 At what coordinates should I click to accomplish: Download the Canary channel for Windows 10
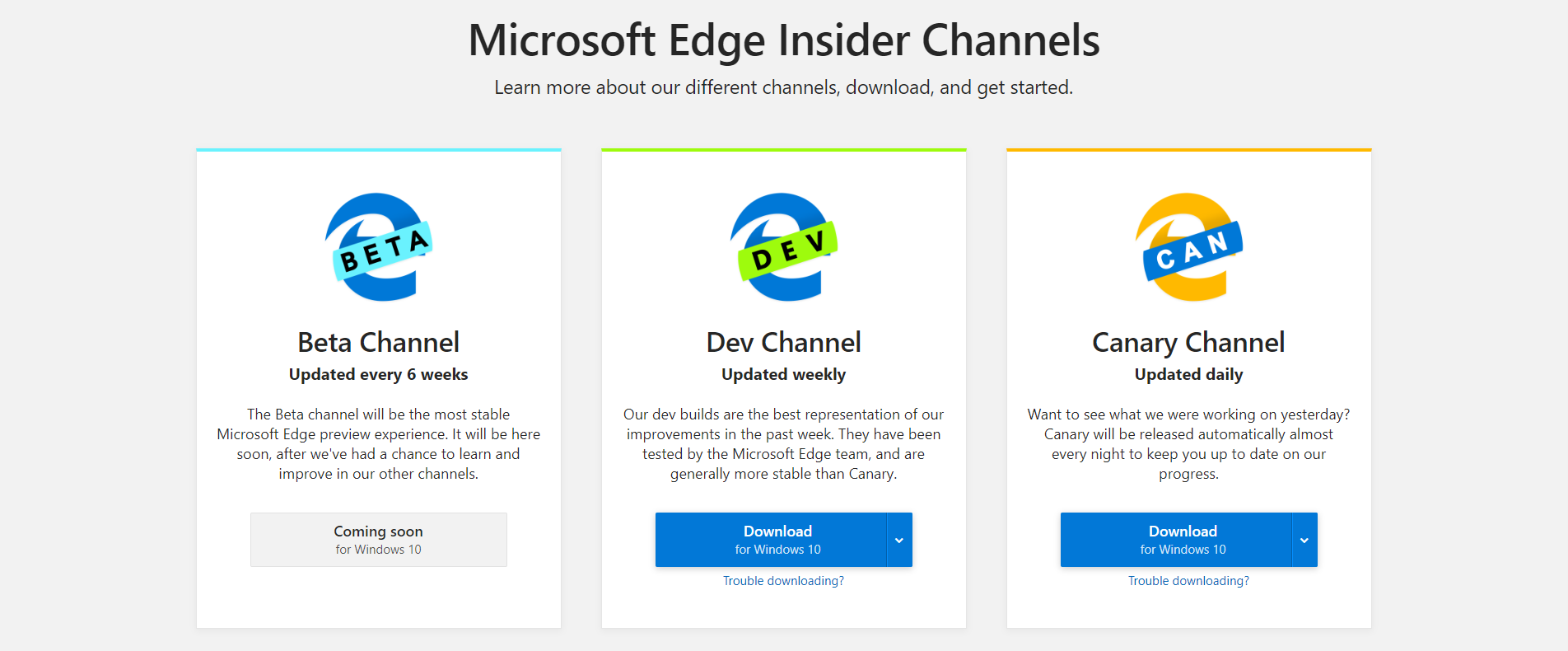(x=1176, y=540)
